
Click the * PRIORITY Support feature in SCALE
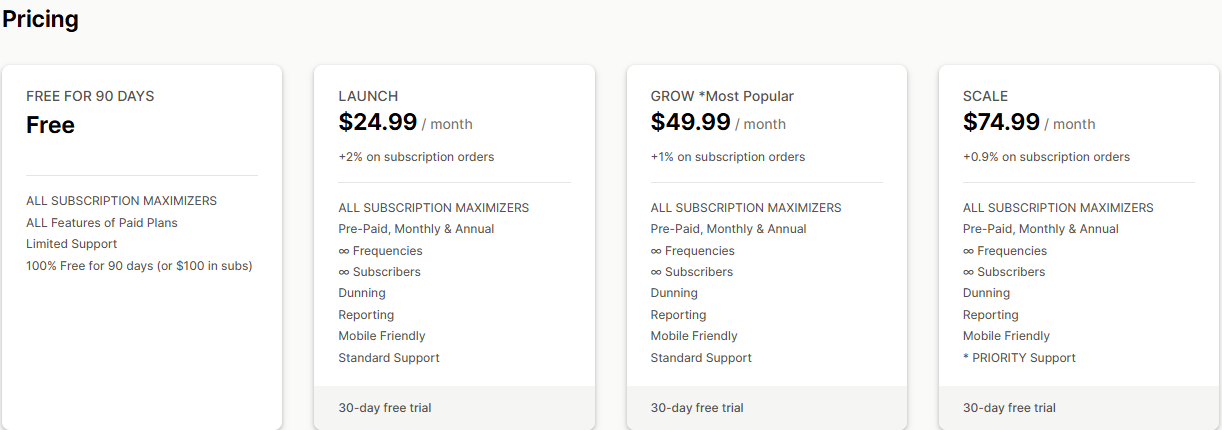pos(1019,358)
